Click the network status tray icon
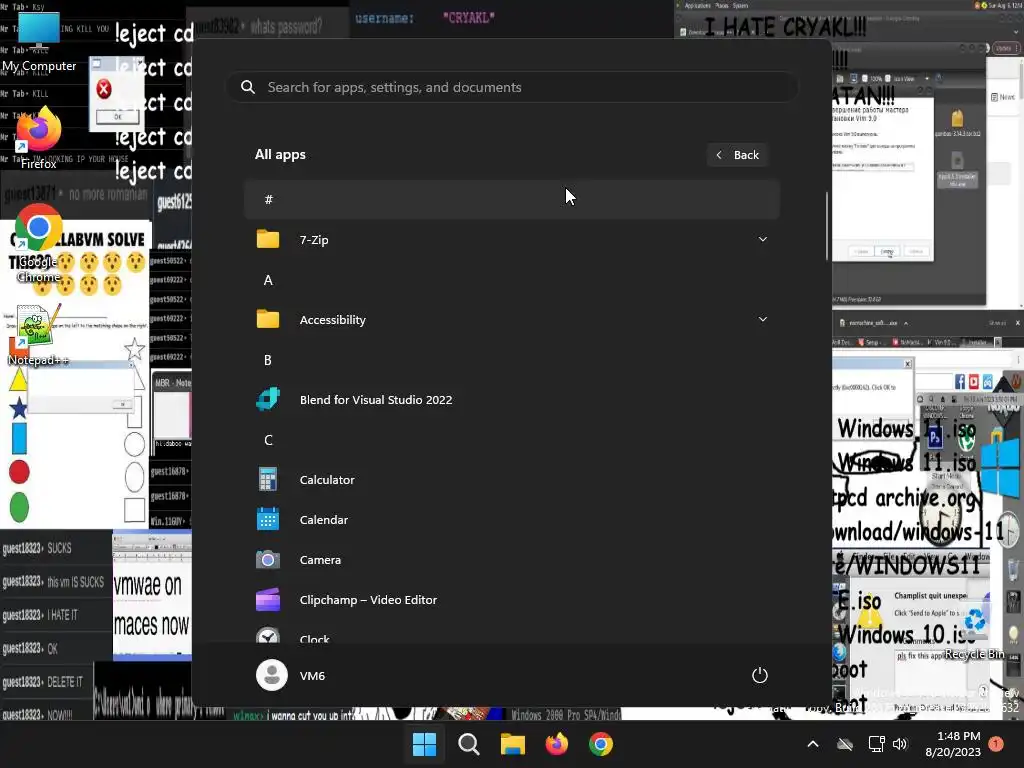 [x=876, y=744]
